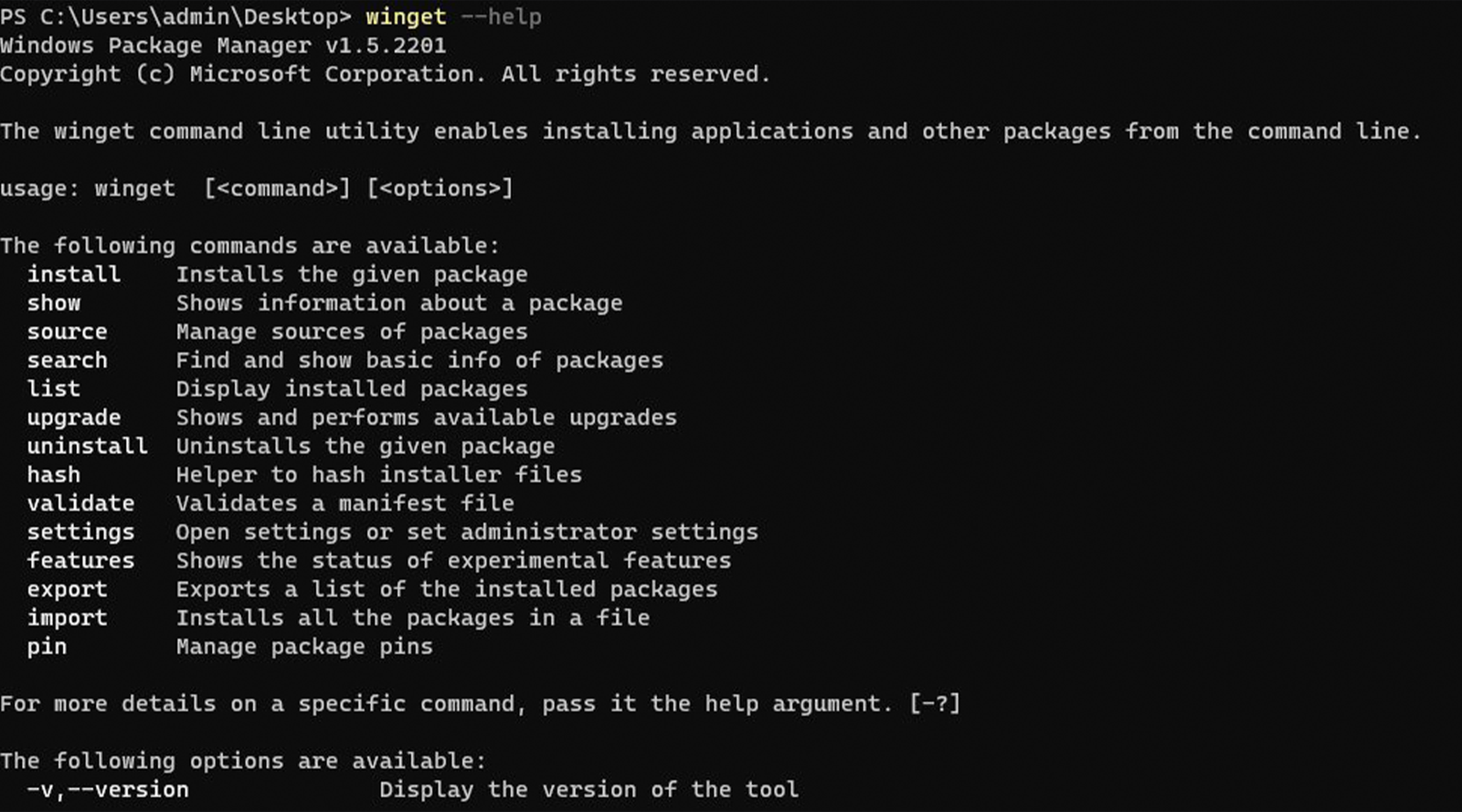Click the '-v,--version' option text
Viewport: 1462px width, 812px height.
coord(108,789)
